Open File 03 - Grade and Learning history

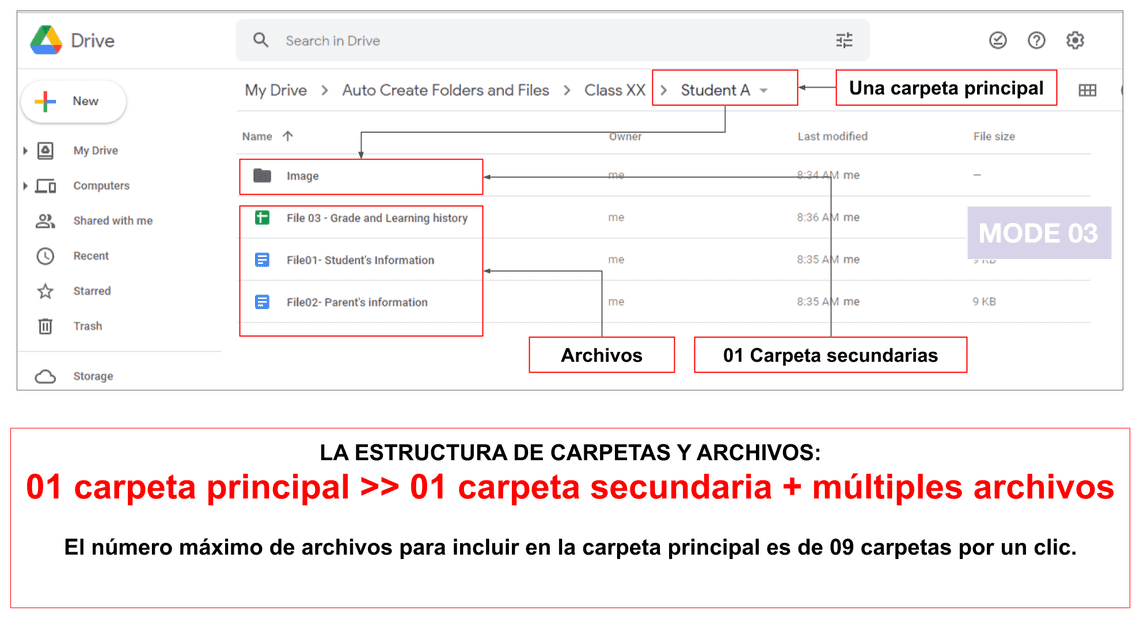[x=376, y=218]
